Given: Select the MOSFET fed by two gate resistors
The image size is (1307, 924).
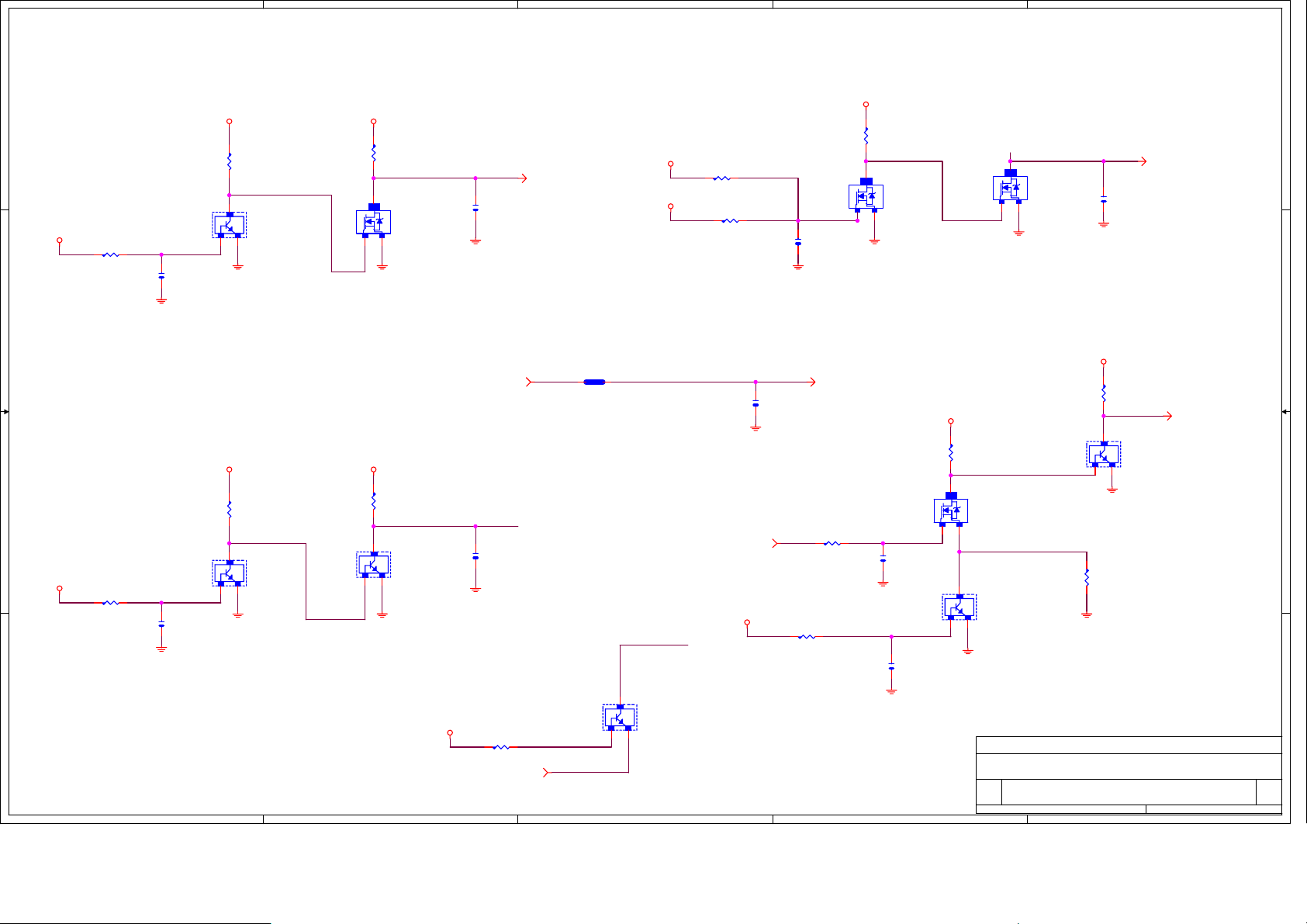Looking at the screenshot, I should tap(866, 196).
